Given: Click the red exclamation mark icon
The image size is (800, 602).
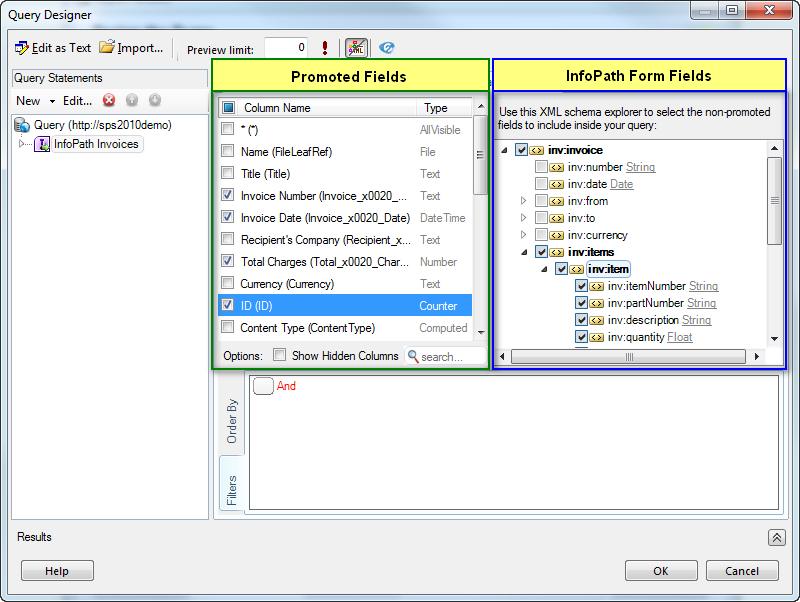Looking at the screenshot, I should [325, 48].
